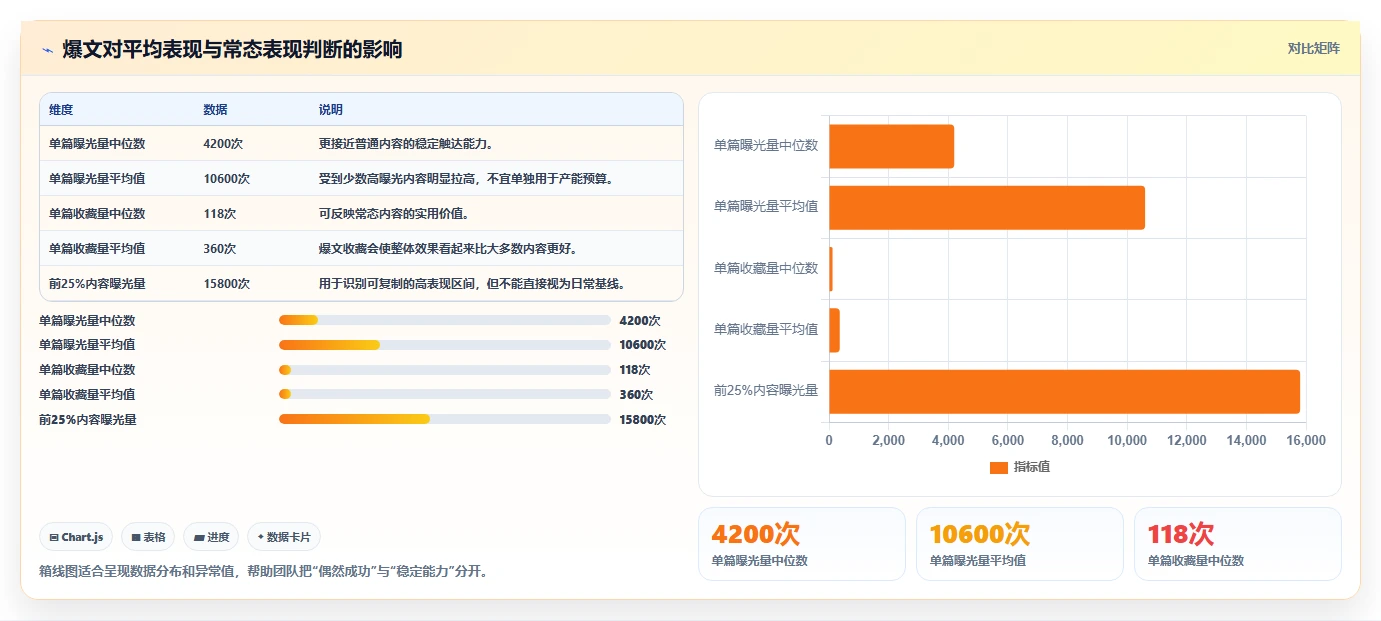
Task: Click table cell 单篇曝光量平均值 in second row
Action: (97, 178)
